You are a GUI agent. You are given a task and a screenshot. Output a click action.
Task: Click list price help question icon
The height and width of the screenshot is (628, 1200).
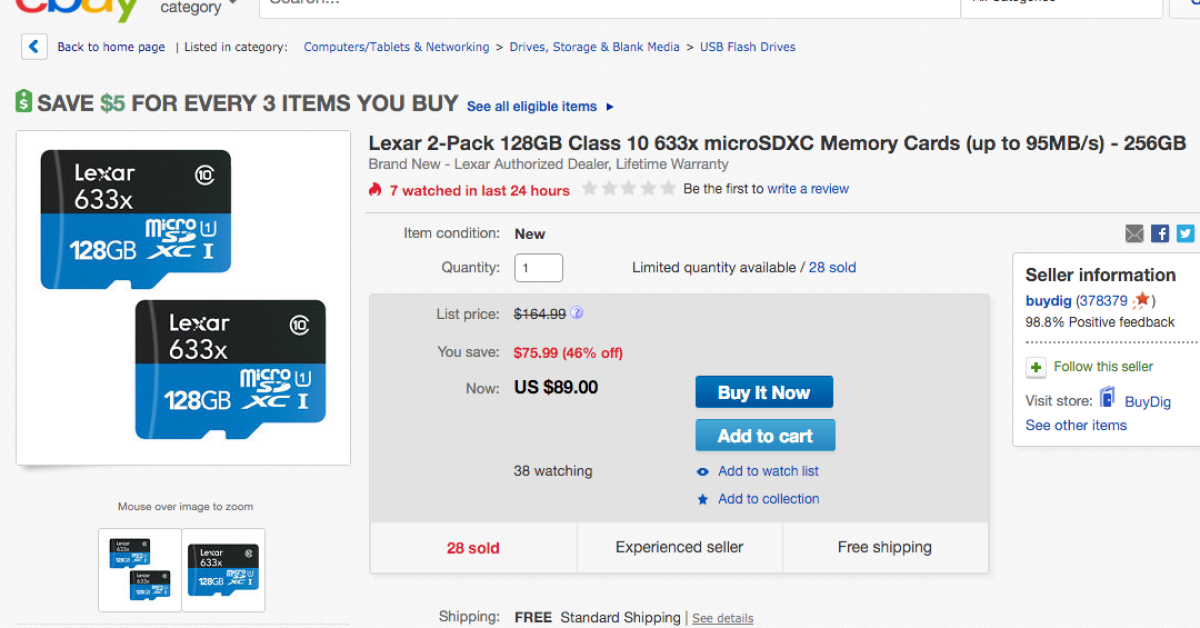click(x=577, y=313)
